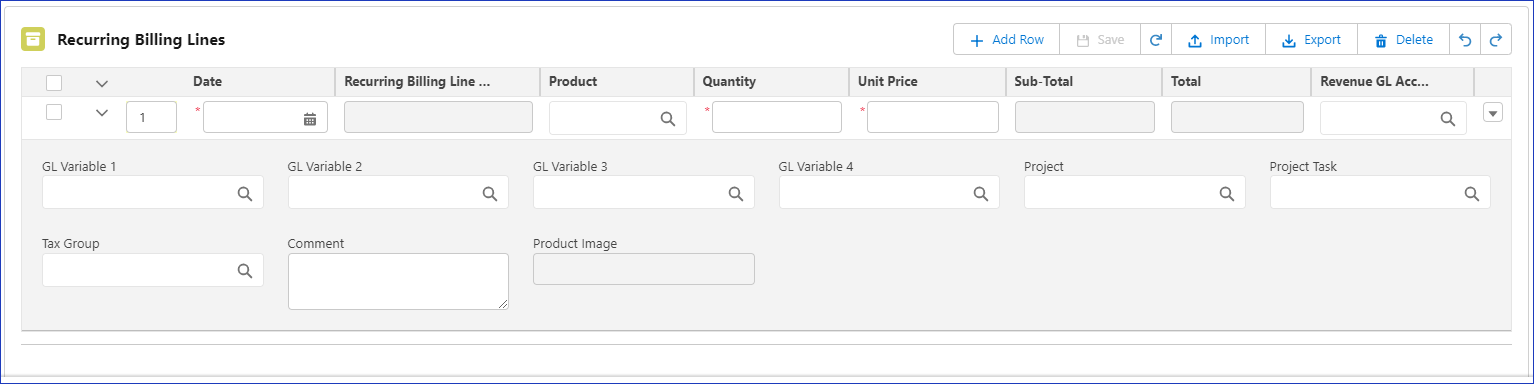This screenshot has height=384, width=1534.
Task: Click the Recurring Billing Lines archive icon
Action: coord(34,40)
